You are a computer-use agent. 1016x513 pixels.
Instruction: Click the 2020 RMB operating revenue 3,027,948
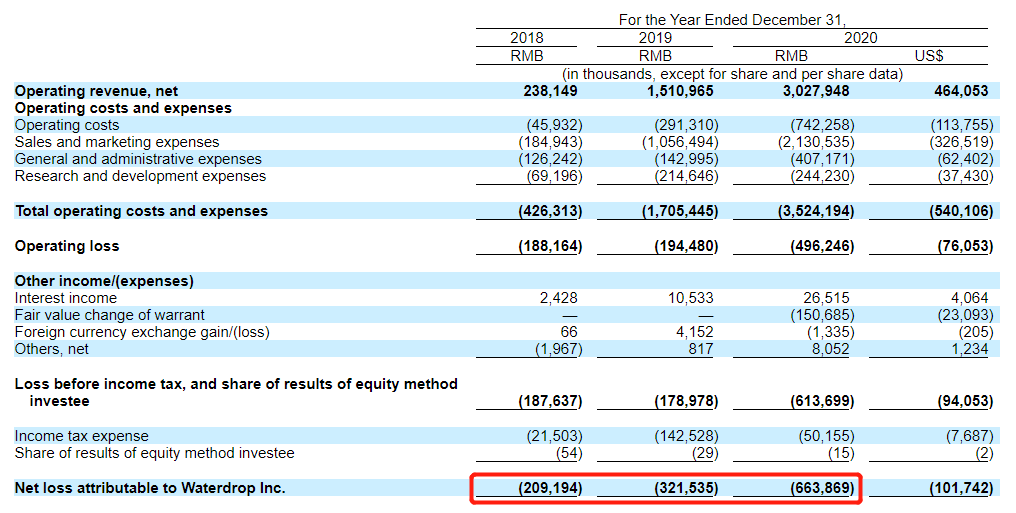click(816, 91)
